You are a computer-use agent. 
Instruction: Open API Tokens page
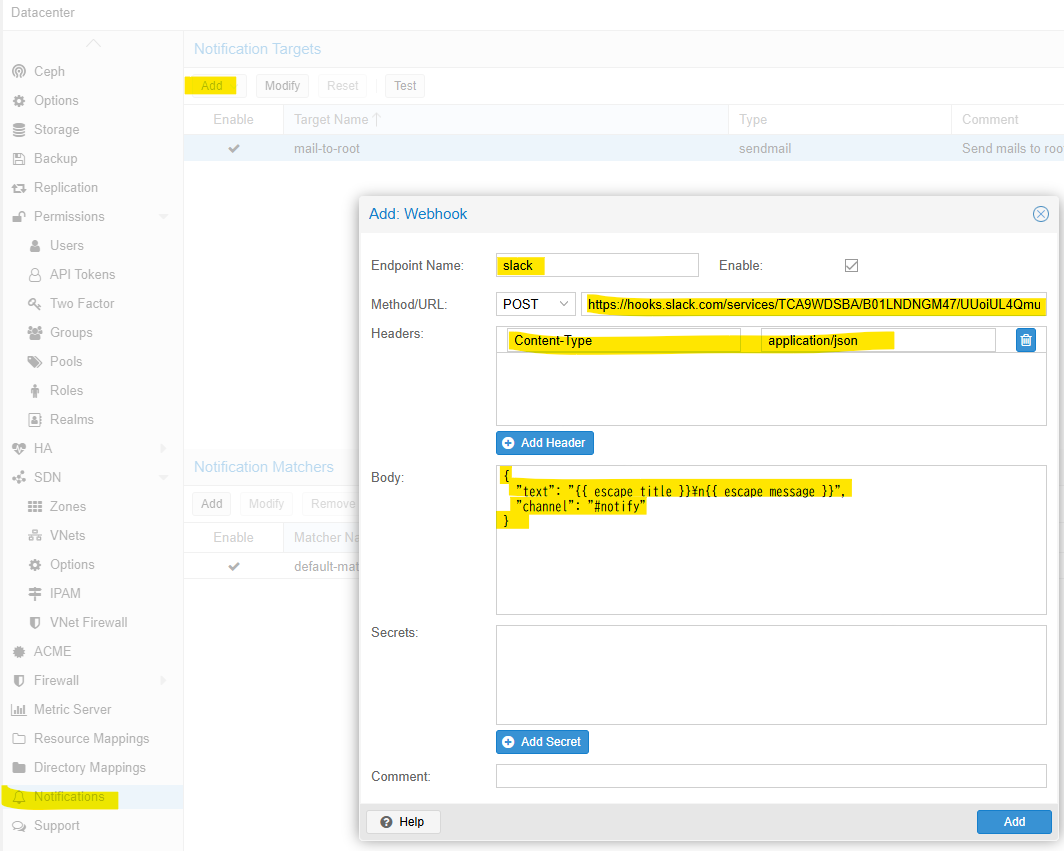pos(82,274)
